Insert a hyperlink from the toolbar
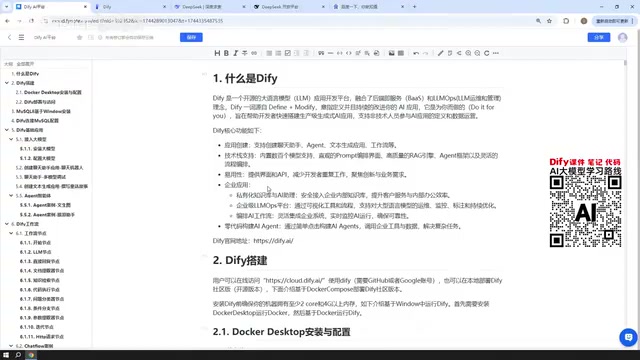Screen dimensions: 640x360 point(254,53)
